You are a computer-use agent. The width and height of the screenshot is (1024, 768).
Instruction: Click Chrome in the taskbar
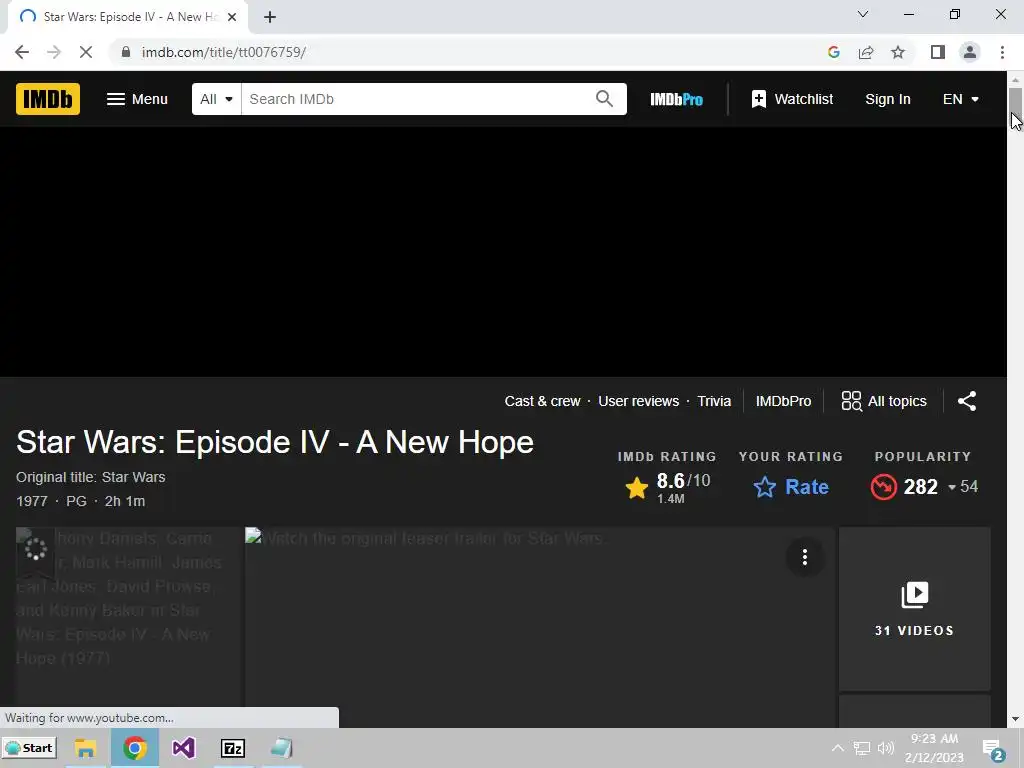(x=135, y=748)
